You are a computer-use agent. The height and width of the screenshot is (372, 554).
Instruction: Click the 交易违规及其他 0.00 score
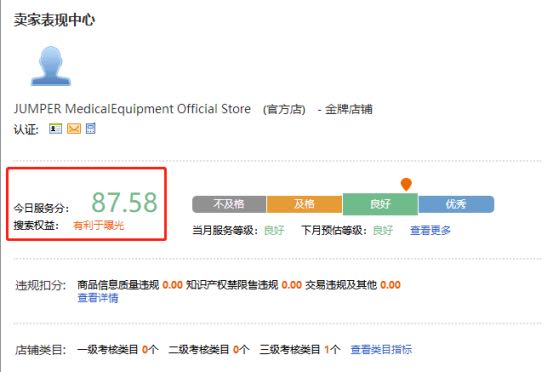(390, 285)
